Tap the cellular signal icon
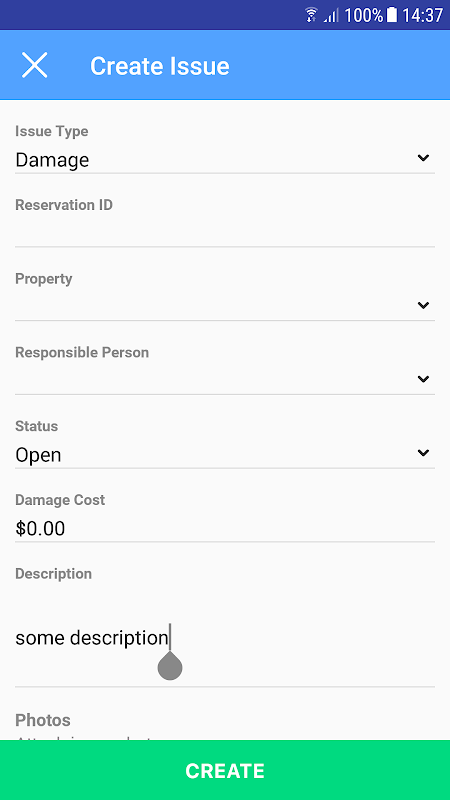 [331, 15]
